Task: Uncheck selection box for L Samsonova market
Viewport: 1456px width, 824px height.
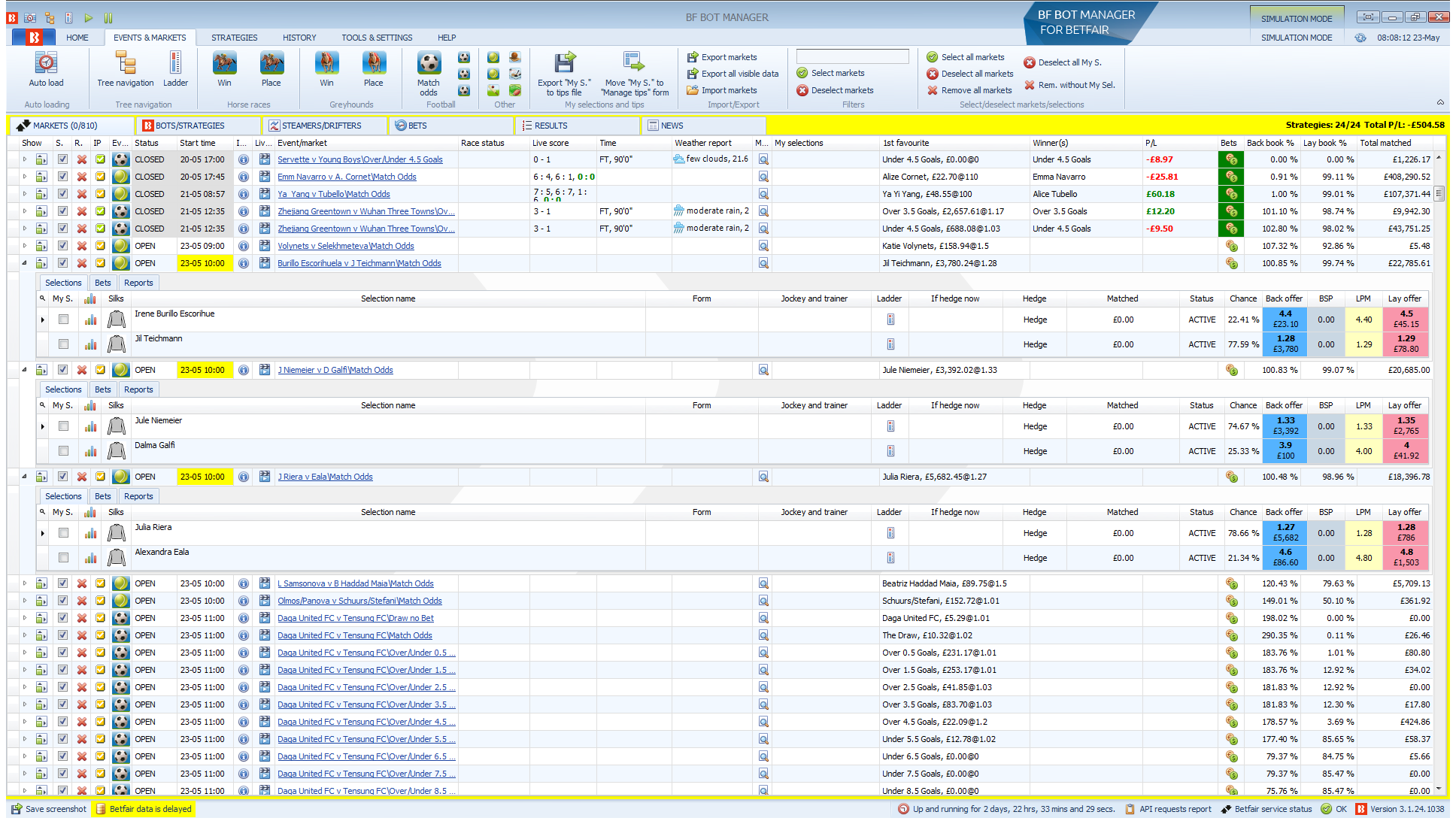Action: point(62,583)
